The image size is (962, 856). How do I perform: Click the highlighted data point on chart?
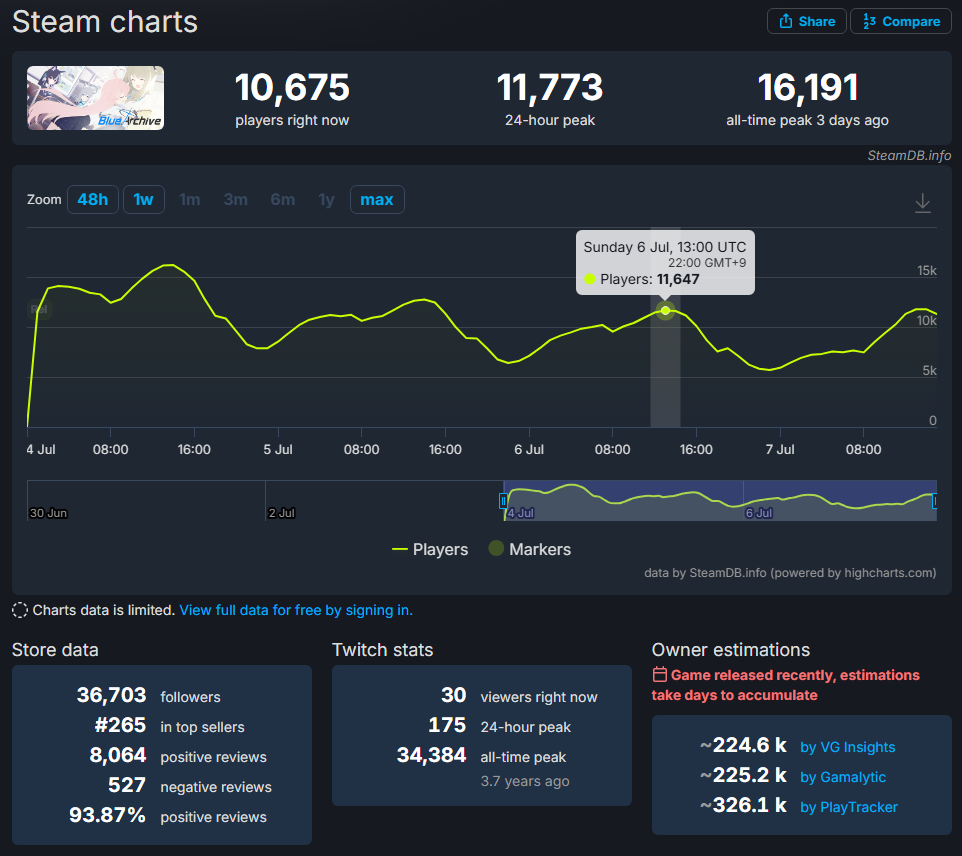(x=666, y=310)
